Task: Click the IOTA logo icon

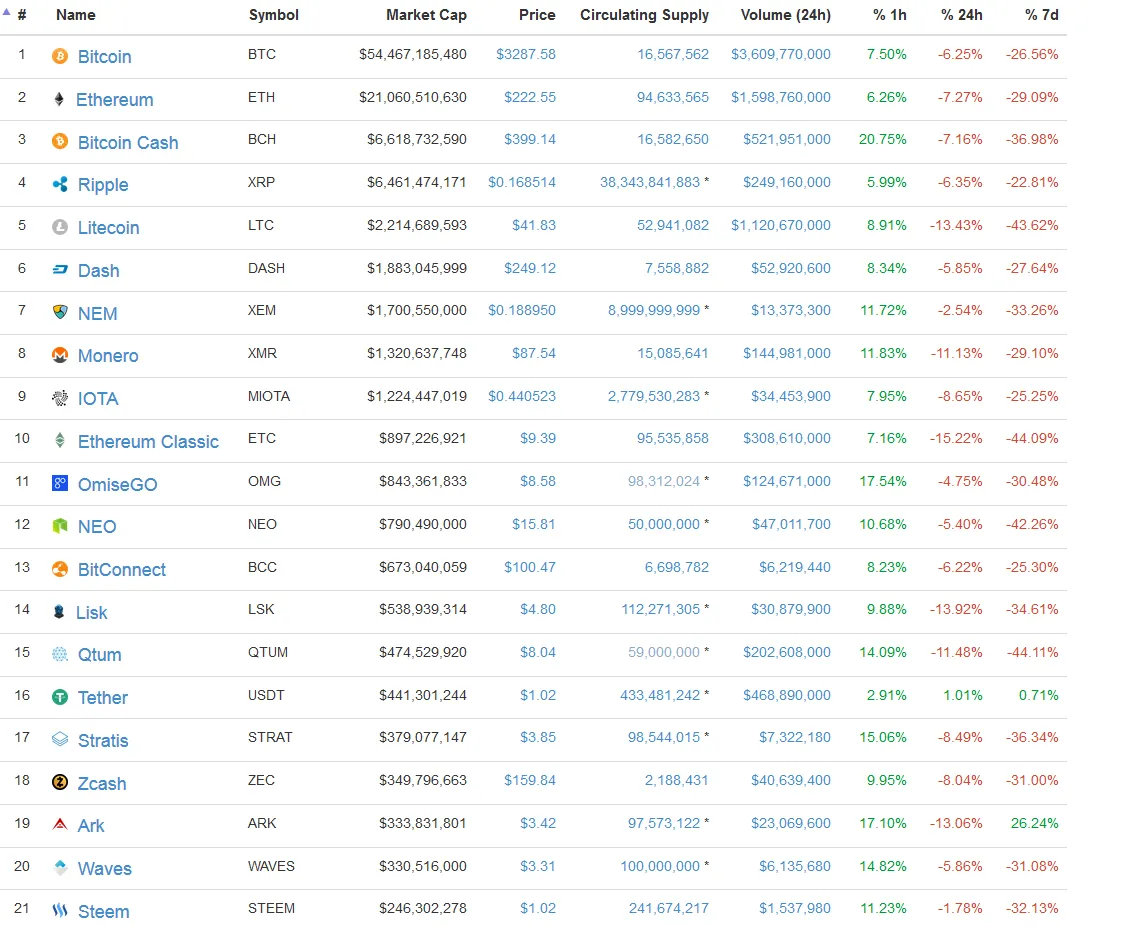Action: [60, 398]
